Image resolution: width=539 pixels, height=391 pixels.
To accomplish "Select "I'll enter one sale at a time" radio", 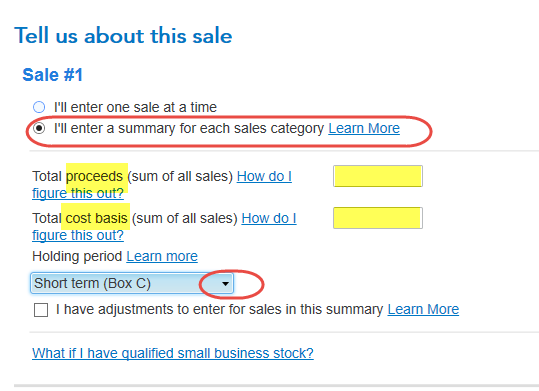I will 39,107.
